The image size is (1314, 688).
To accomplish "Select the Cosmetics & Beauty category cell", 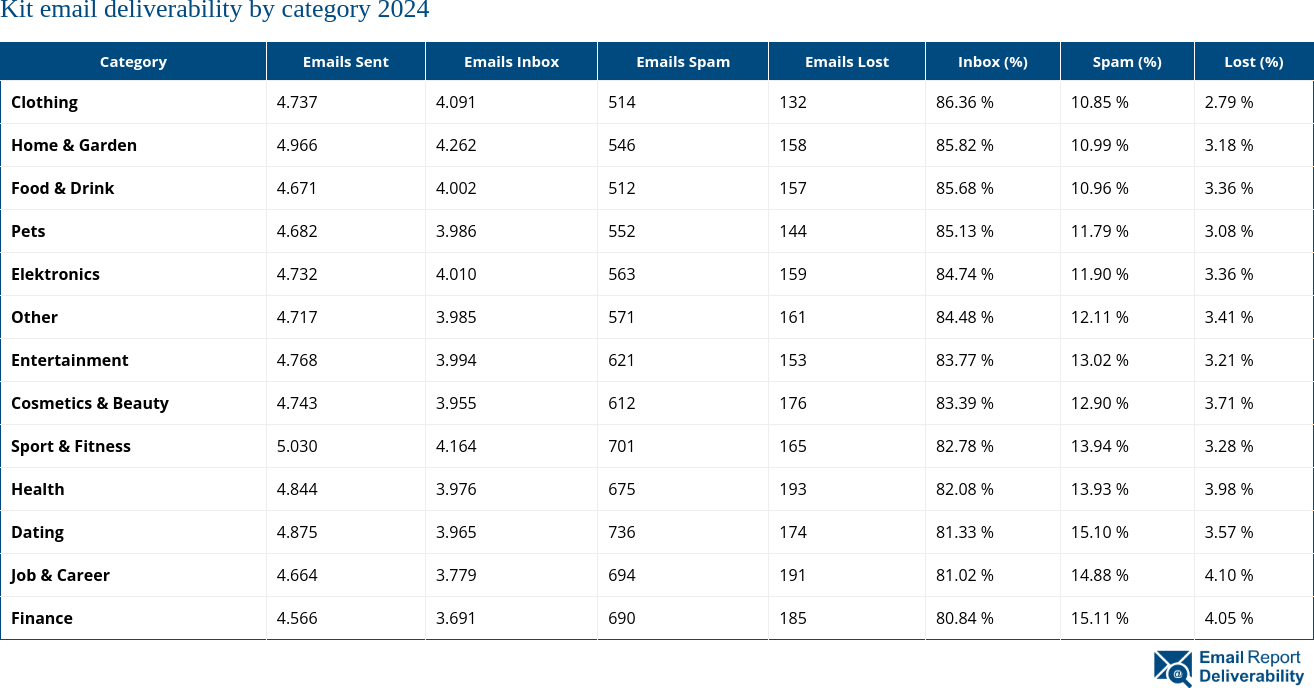I will pyautogui.click(x=133, y=403).
